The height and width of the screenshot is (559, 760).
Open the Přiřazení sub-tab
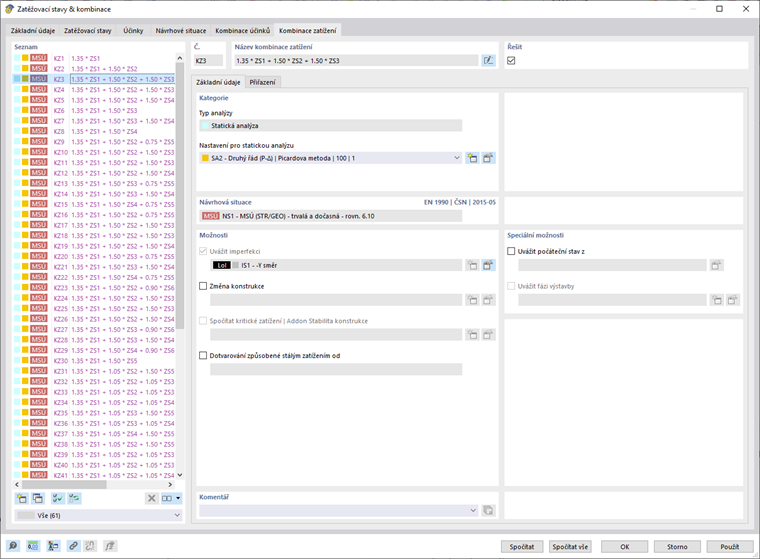pos(262,82)
